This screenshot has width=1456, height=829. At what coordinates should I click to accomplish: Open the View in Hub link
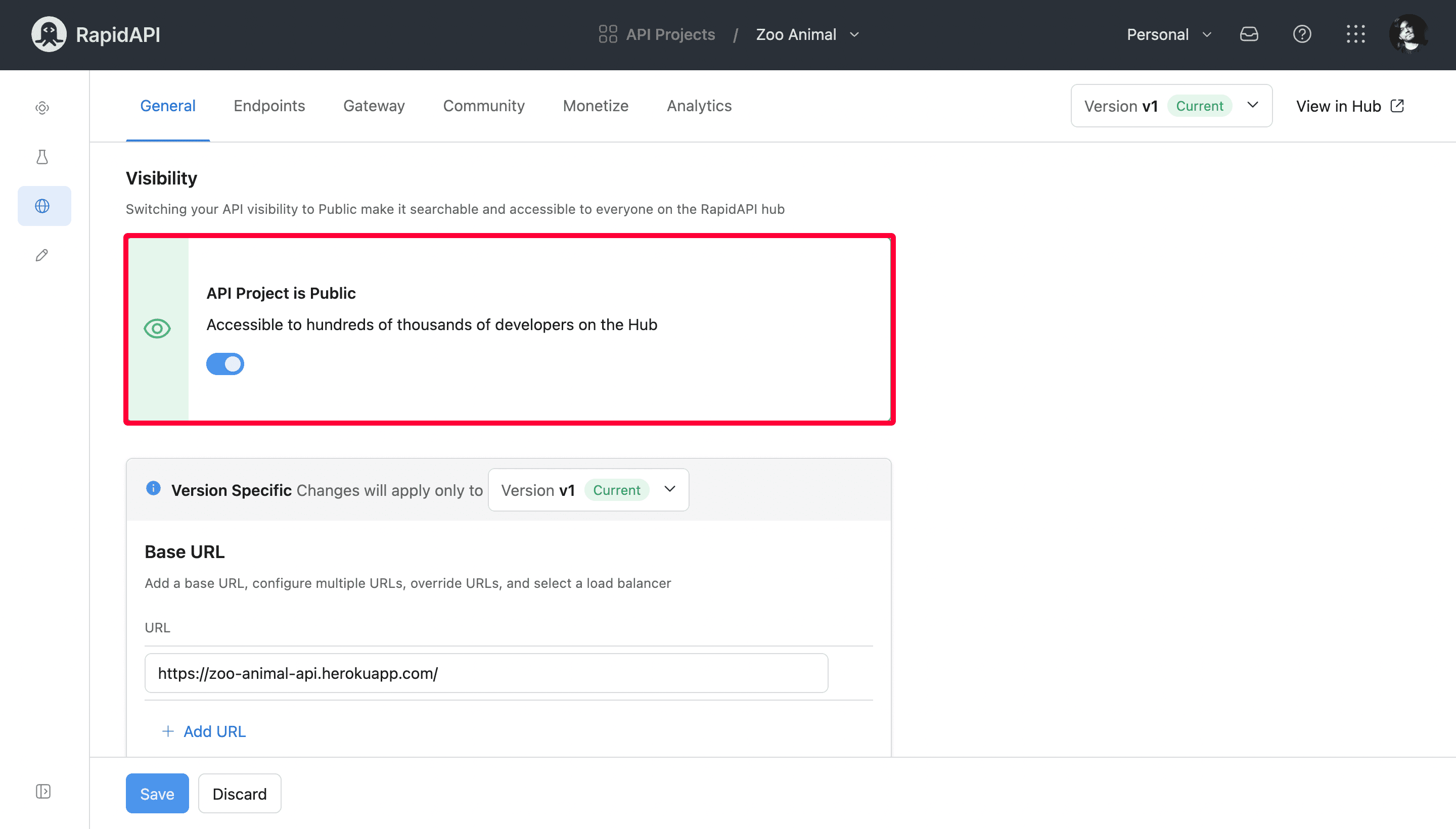[x=1349, y=106]
